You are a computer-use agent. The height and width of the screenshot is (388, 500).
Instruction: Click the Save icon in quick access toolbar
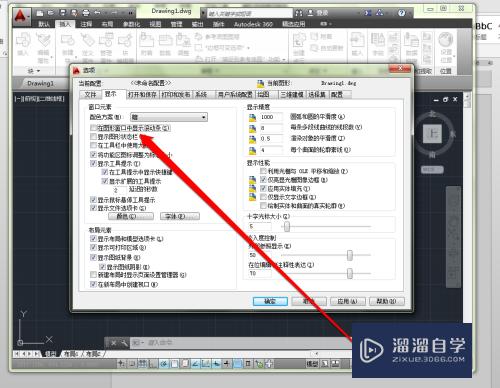(62, 13)
